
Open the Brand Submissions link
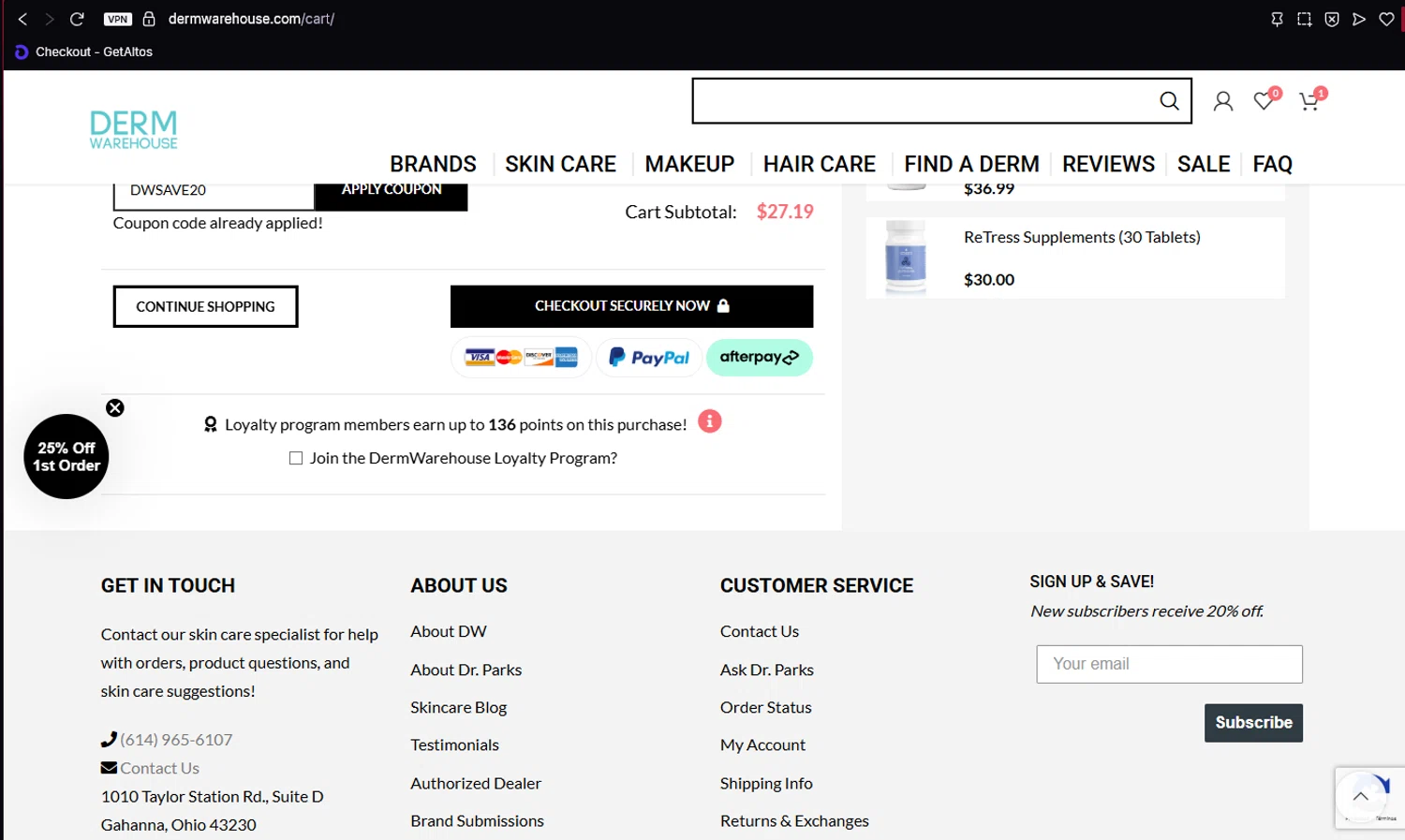tap(477, 821)
